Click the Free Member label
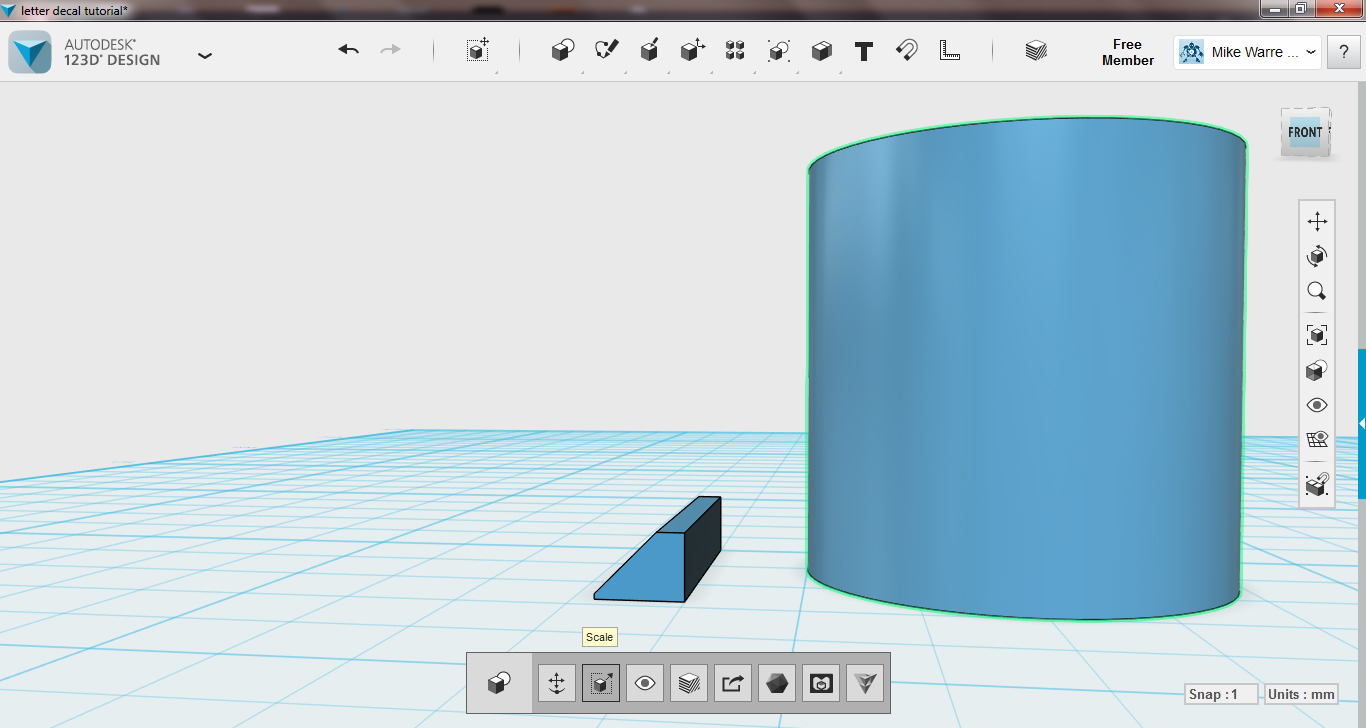The width and height of the screenshot is (1366, 728). pyautogui.click(x=1127, y=52)
